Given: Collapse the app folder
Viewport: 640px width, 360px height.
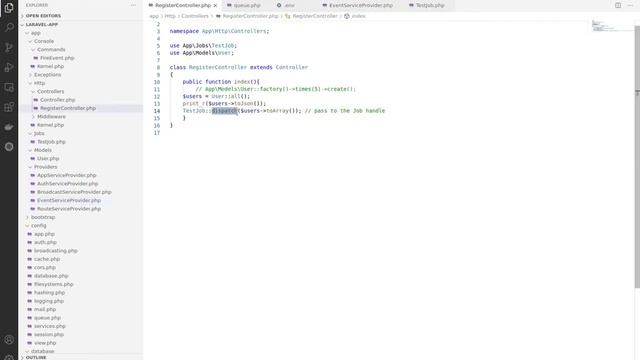Looking at the screenshot, I should [x=36, y=33].
